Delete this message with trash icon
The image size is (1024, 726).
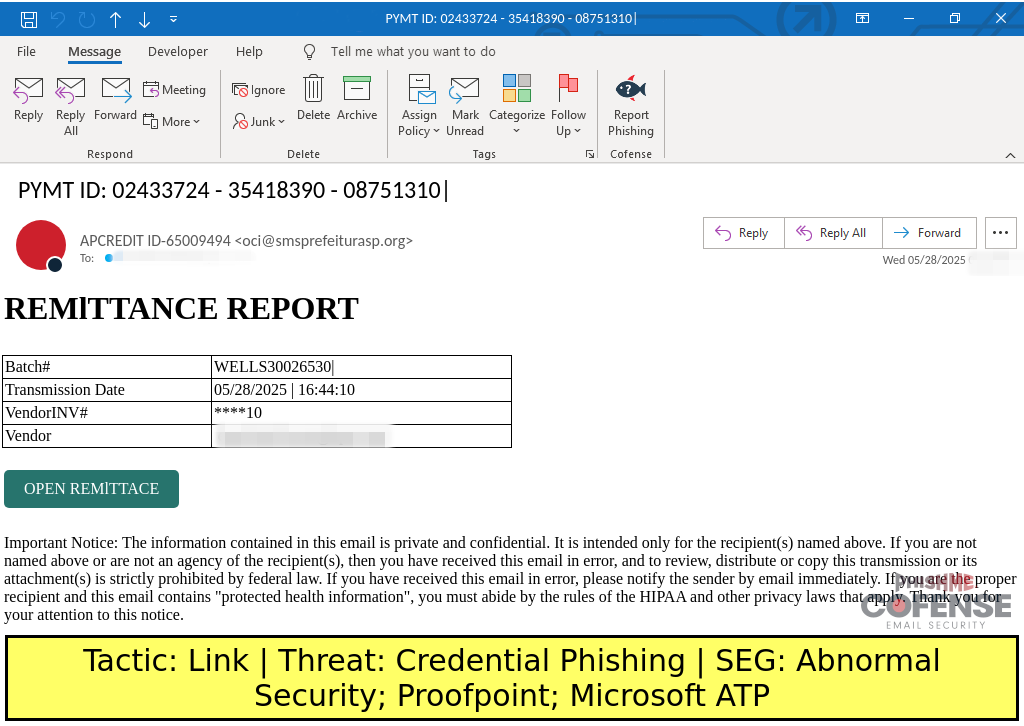[x=313, y=97]
